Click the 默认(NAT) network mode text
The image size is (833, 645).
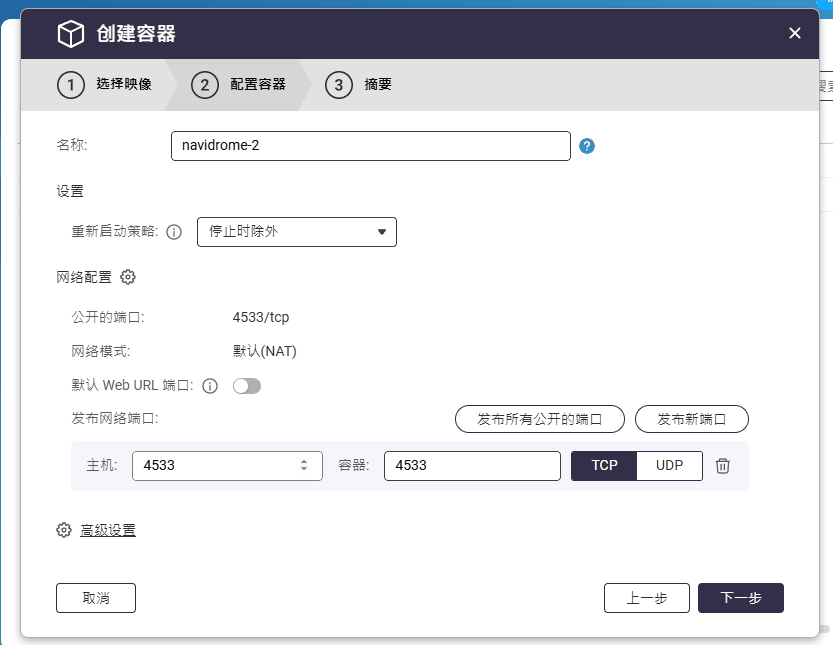point(265,351)
